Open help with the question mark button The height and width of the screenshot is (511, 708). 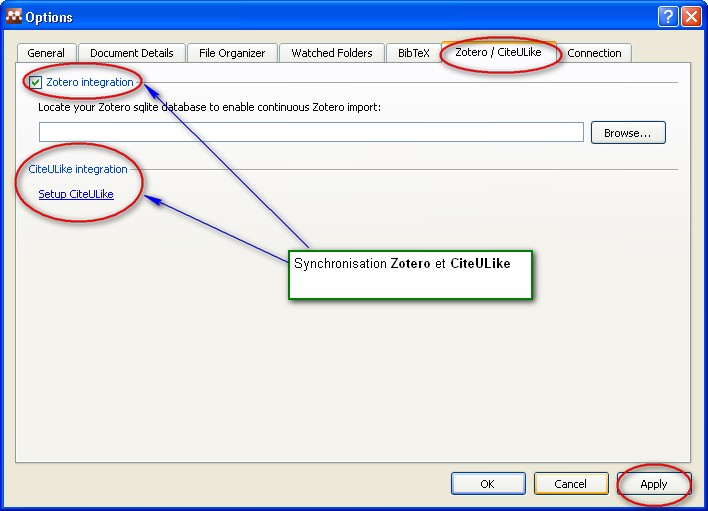[668, 17]
